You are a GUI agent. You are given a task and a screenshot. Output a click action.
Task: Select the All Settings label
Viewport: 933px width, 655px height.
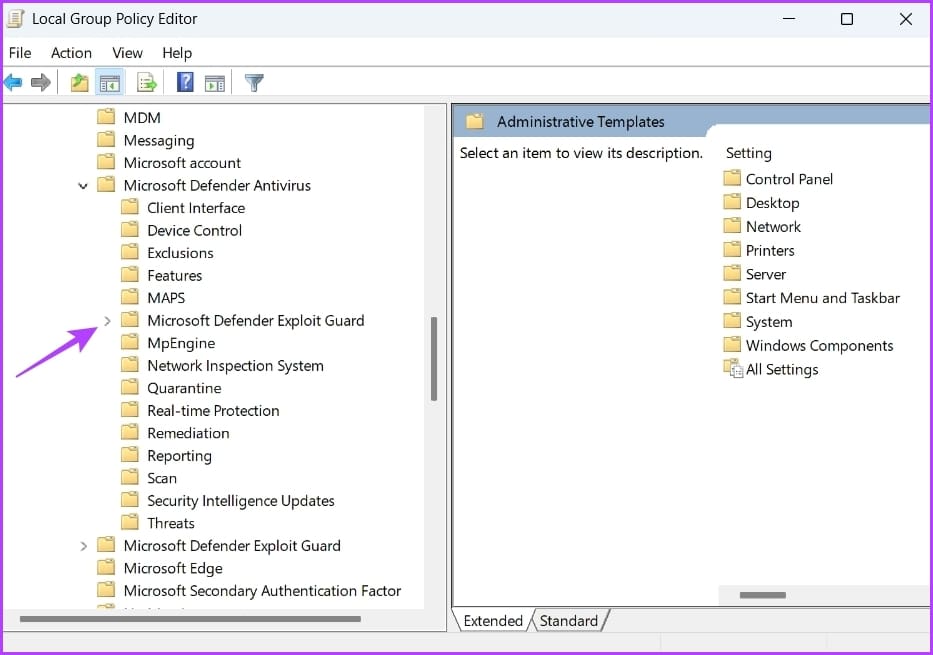[782, 369]
